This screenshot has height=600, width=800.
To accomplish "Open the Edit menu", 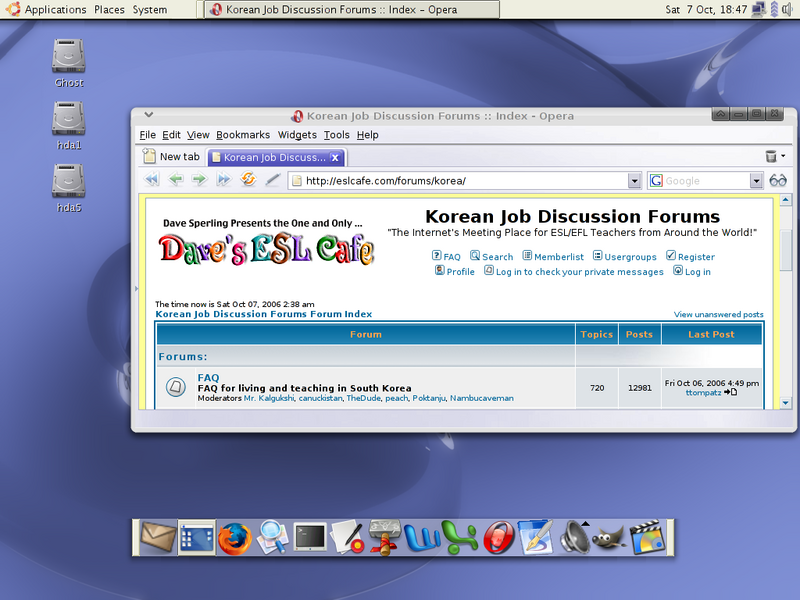I will point(171,135).
